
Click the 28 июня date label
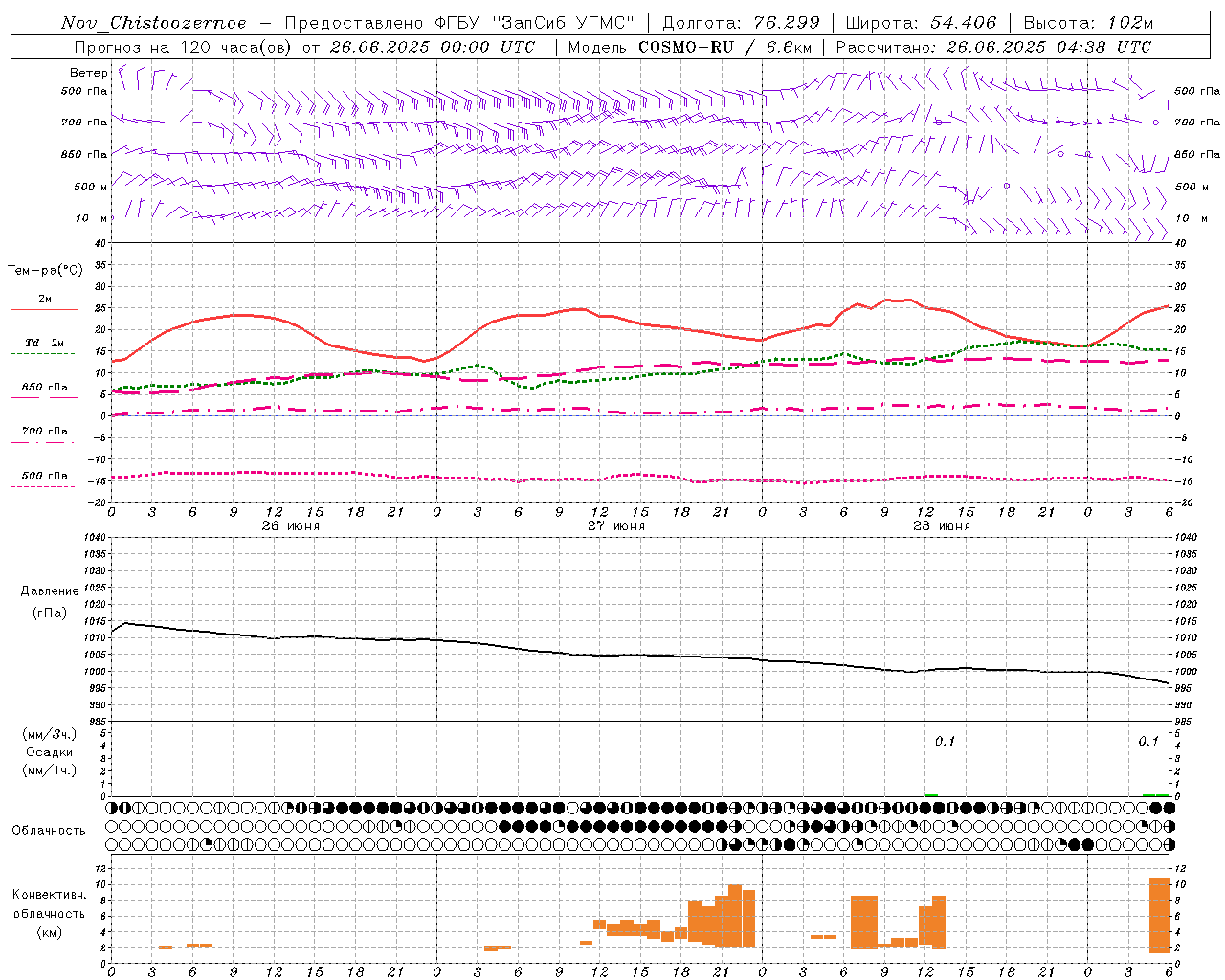pyautogui.click(x=941, y=526)
